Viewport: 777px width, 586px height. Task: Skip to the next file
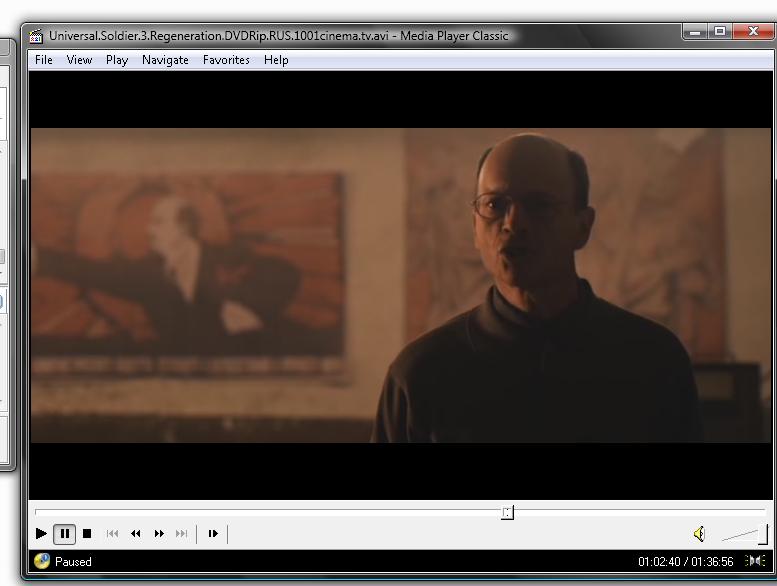click(181, 533)
